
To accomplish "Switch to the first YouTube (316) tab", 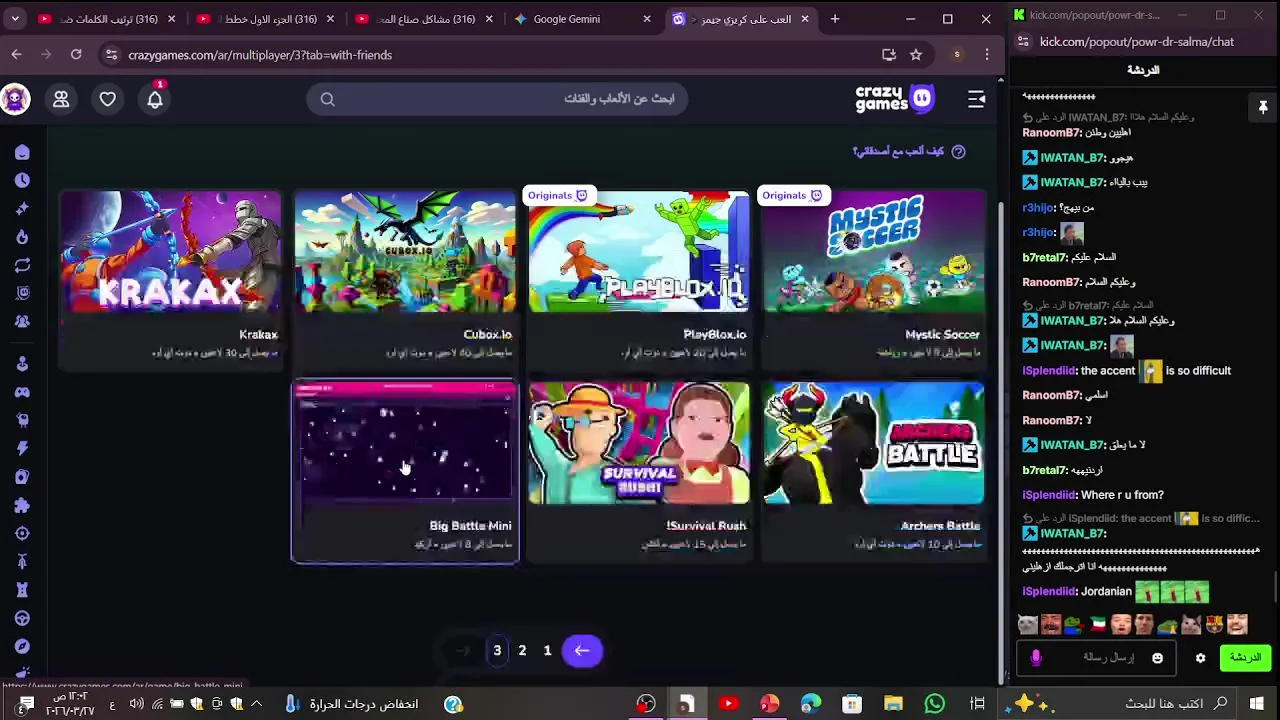I will [x=104, y=19].
